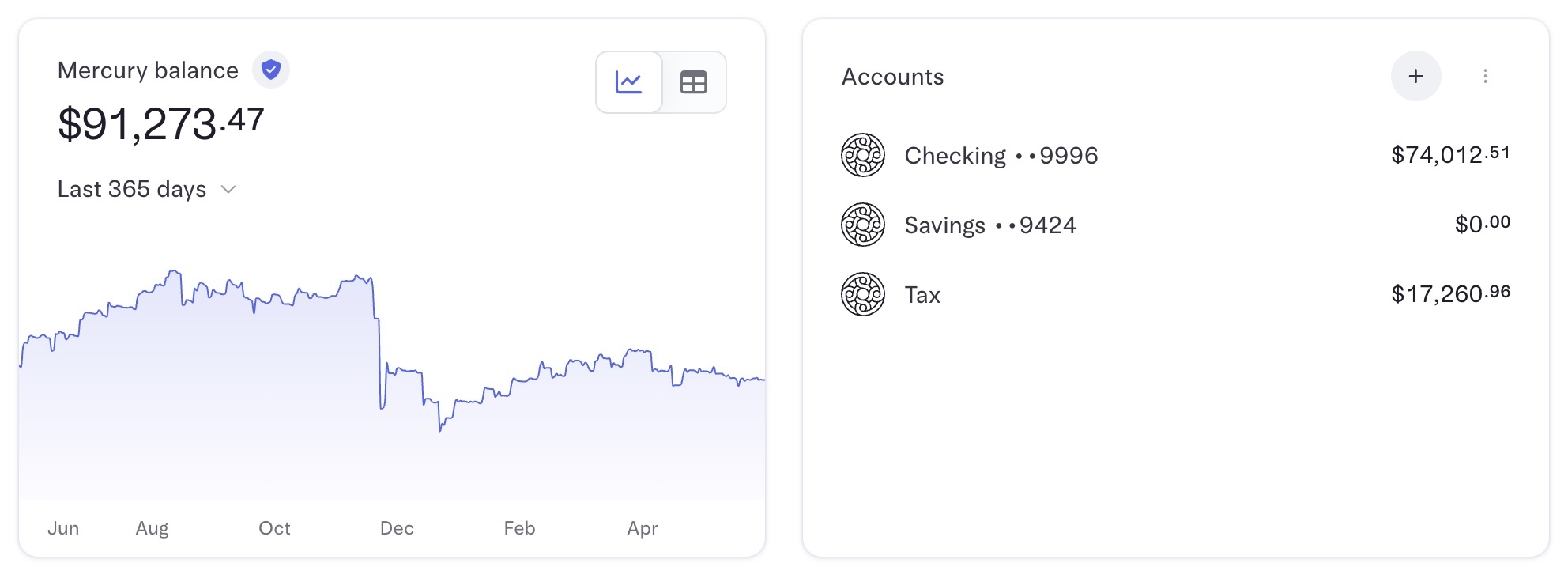Screen dimensions: 1568x582
Task: Click the Savings account emblem icon
Action: coord(863,225)
